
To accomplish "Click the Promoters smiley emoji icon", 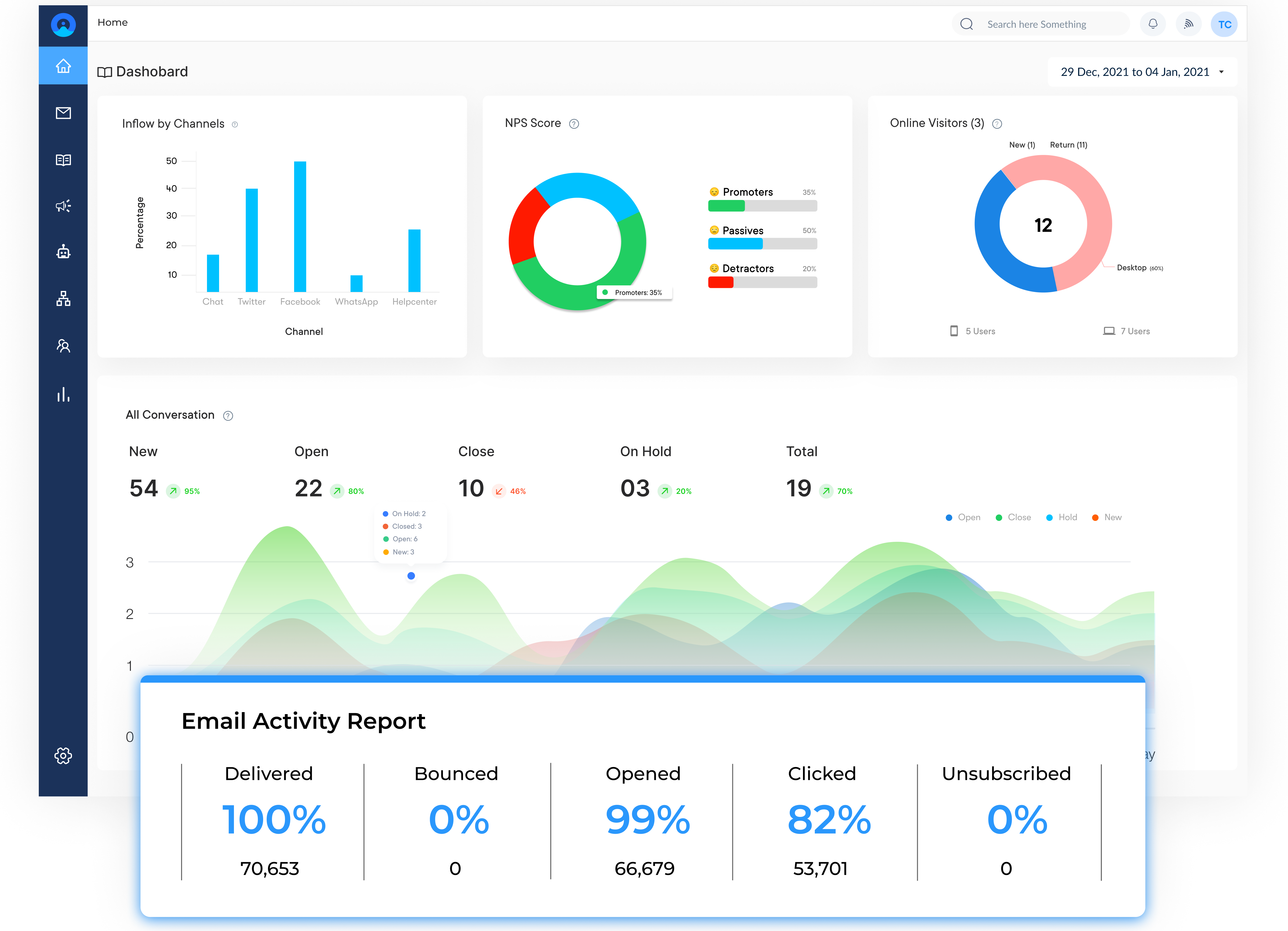I will coord(714,192).
